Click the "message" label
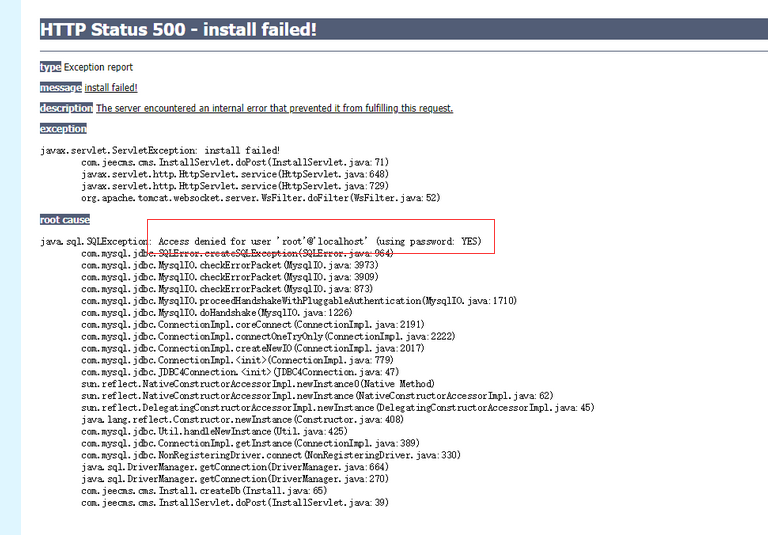This screenshot has width=768, height=535. point(60,88)
